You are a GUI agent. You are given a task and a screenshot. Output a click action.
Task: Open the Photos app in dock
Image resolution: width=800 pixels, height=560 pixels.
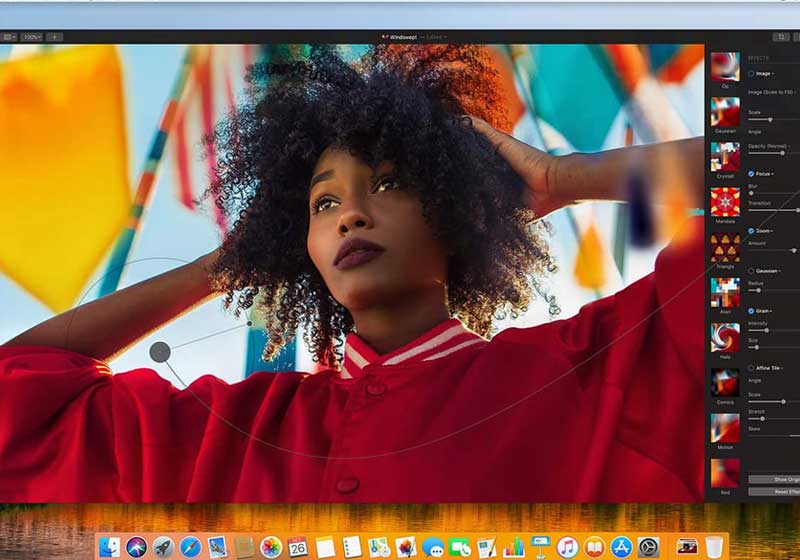271,547
